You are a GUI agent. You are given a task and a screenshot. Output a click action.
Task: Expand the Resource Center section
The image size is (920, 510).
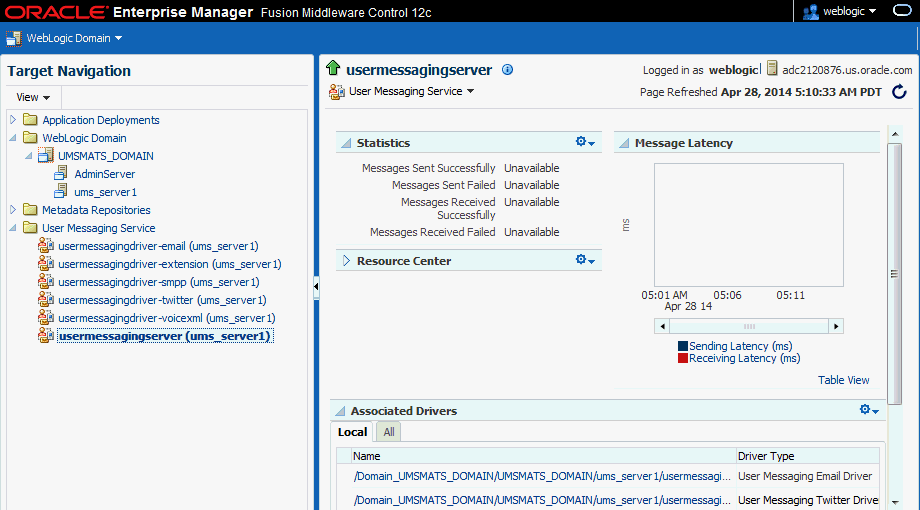pos(346,261)
